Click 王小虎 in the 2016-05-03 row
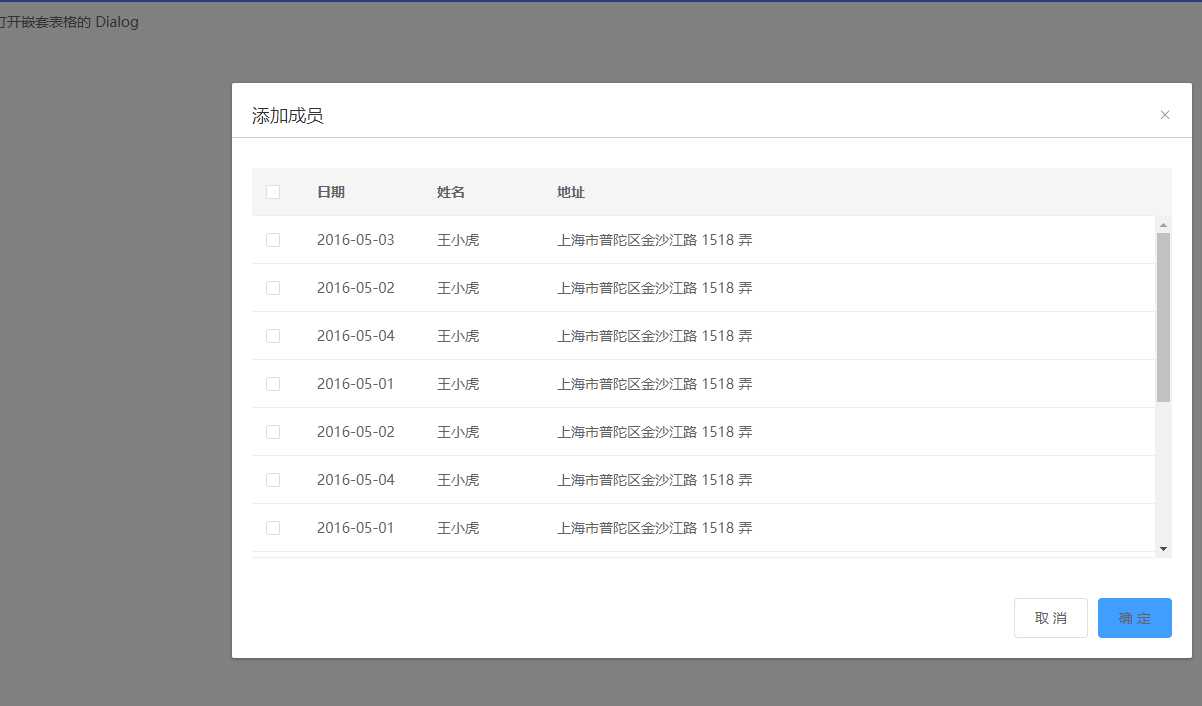 (458, 240)
